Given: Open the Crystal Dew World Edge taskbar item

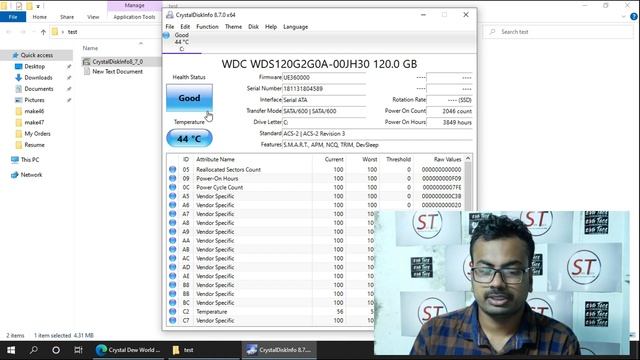Looking at the screenshot, I should 129,350.
